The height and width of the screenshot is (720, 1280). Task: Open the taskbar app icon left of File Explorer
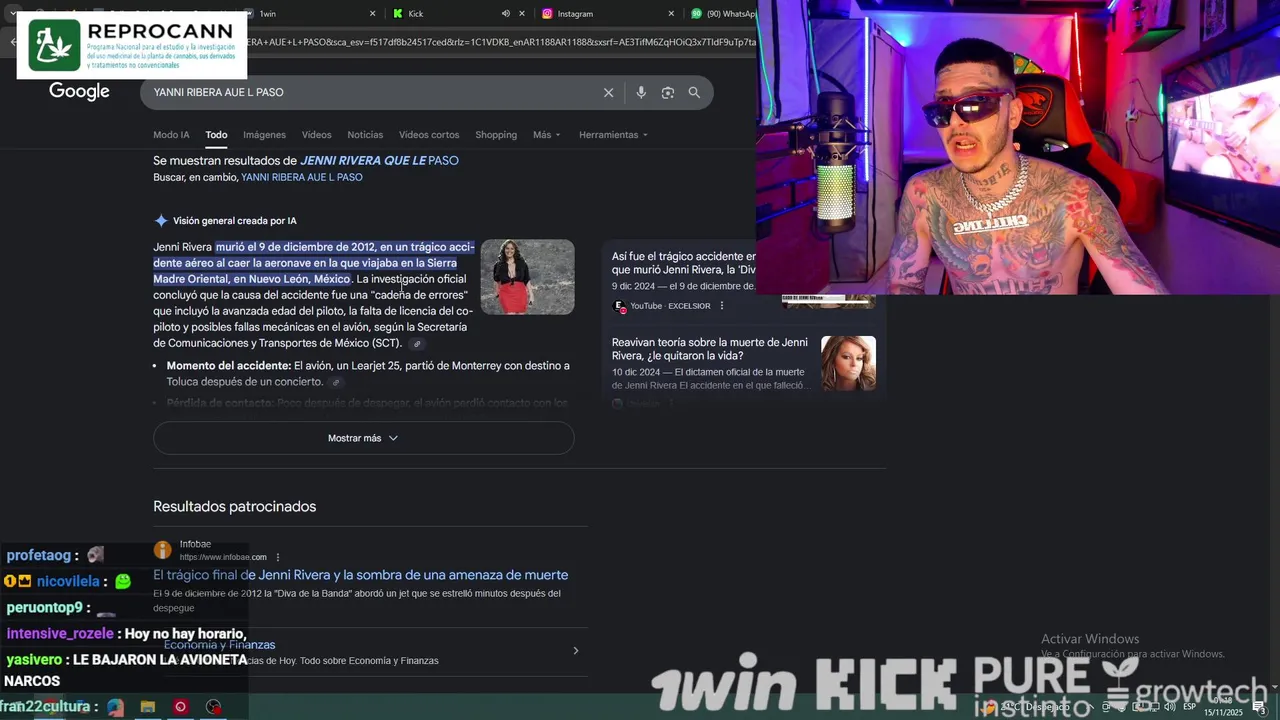[116, 707]
